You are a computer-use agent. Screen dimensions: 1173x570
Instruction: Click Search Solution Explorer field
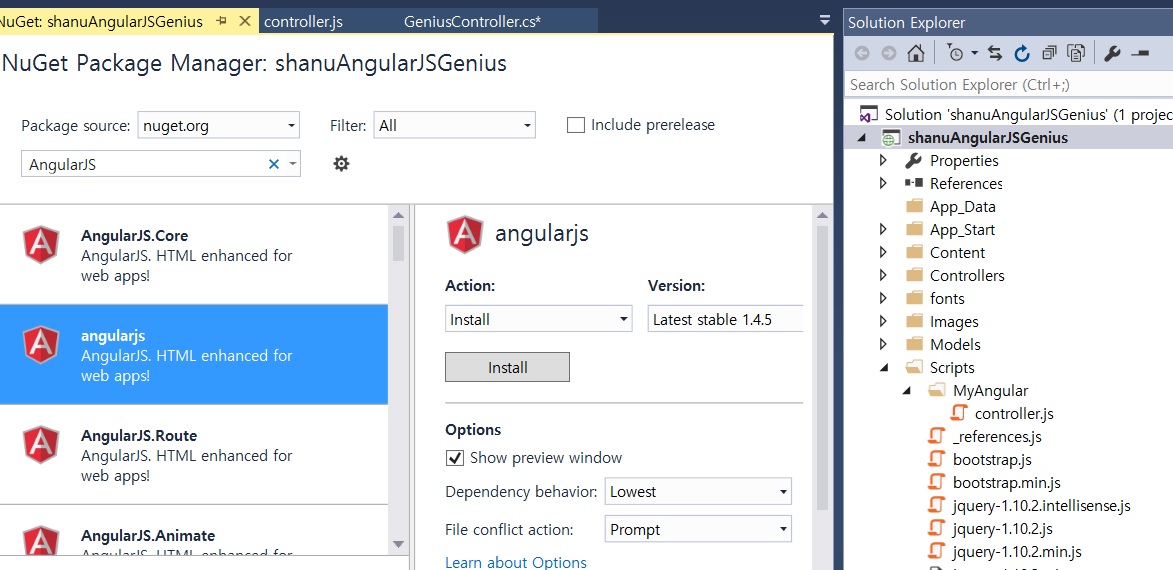point(1008,85)
